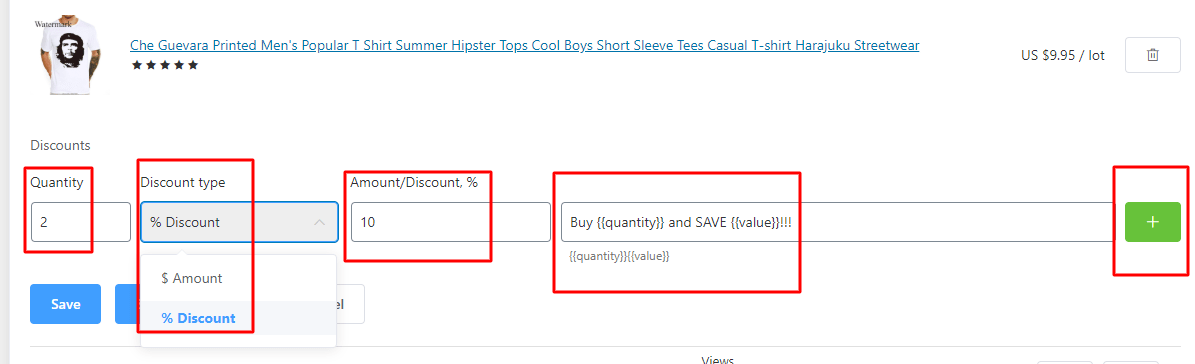Click the Views column label
Screen dimensions: 1195x364
pyautogui.click(x=716, y=360)
